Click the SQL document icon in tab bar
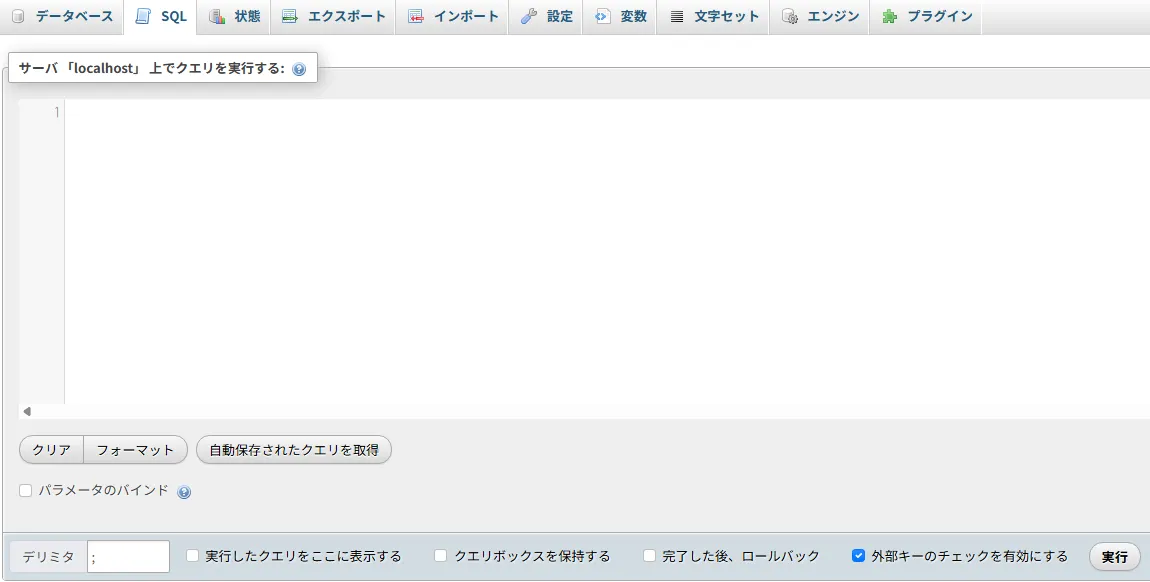1150x582 pixels. pos(143,17)
